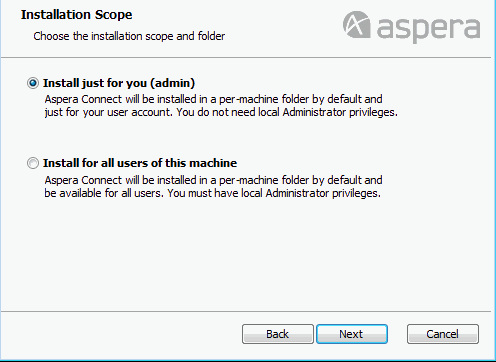The image size is (496, 362).
Task: Click the 'aspera' wordmark text
Action: pos(429,28)
